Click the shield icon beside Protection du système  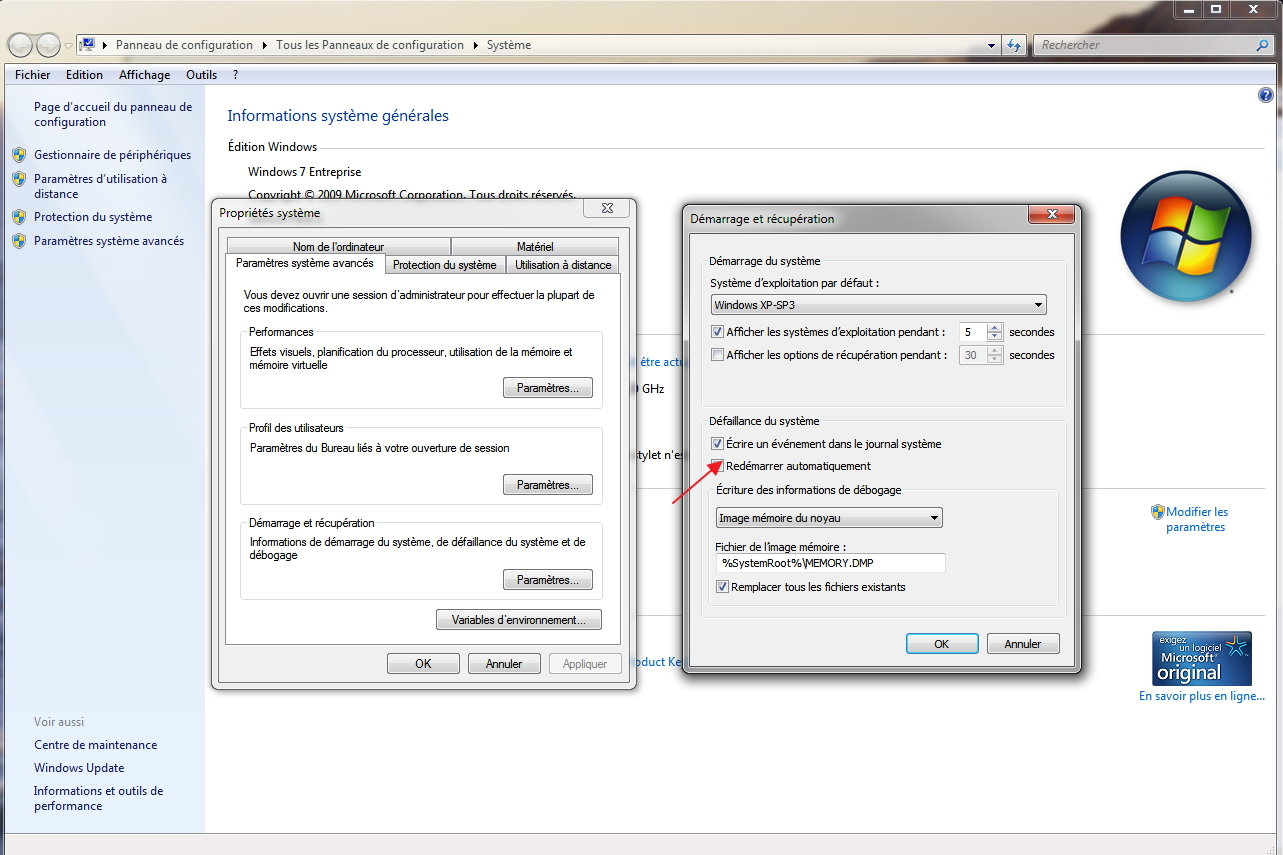19,217
